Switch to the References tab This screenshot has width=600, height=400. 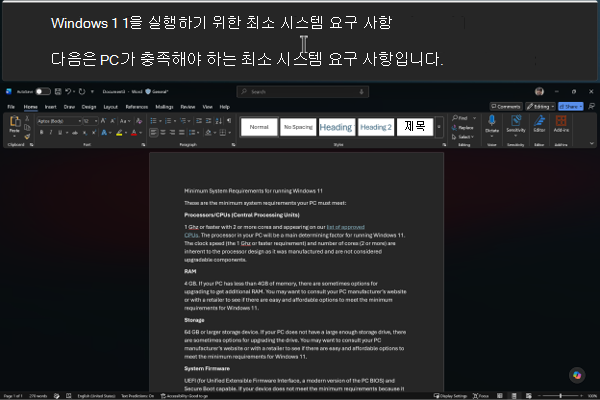click(x=137, y=107)
